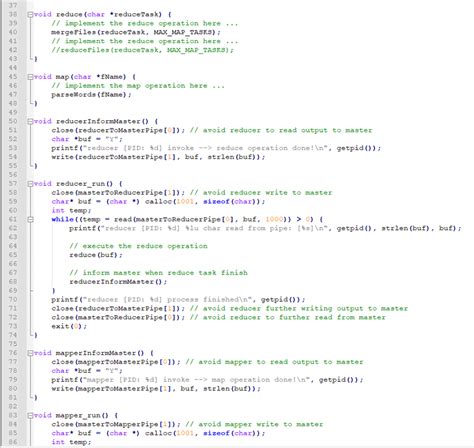474x448 pixels.
Task: Click the 'int temp;' declaration on line 60
Action: pos(71,210)
